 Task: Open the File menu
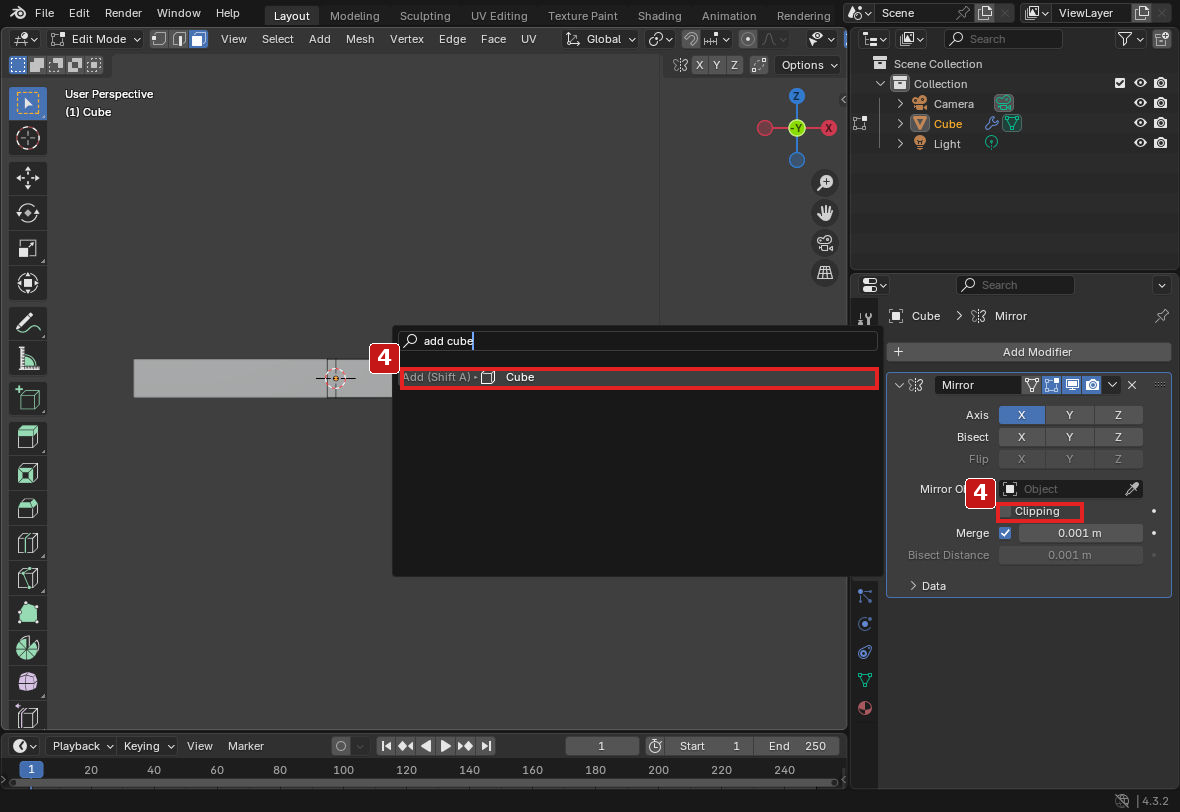(x=44, y=13)
